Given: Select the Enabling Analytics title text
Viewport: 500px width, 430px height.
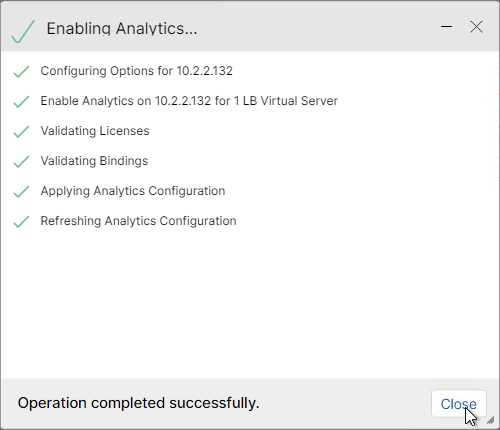Looking at the screenshot, I should tap(122, 29).
